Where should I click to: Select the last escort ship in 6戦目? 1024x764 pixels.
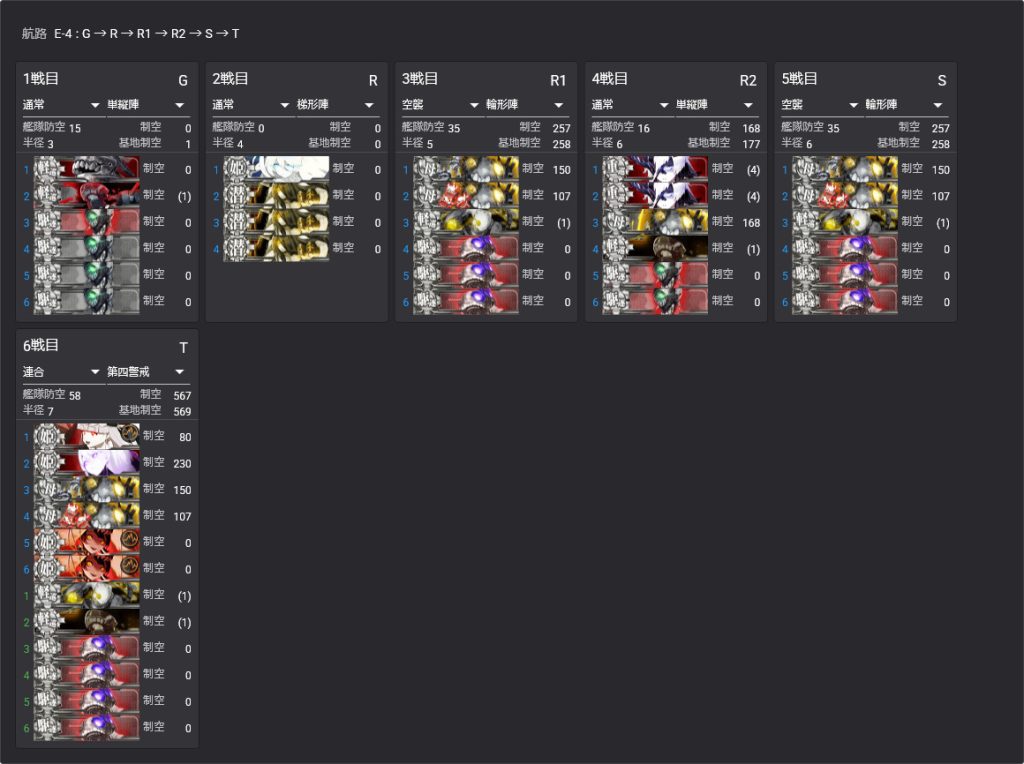click(x=86, y=728)
